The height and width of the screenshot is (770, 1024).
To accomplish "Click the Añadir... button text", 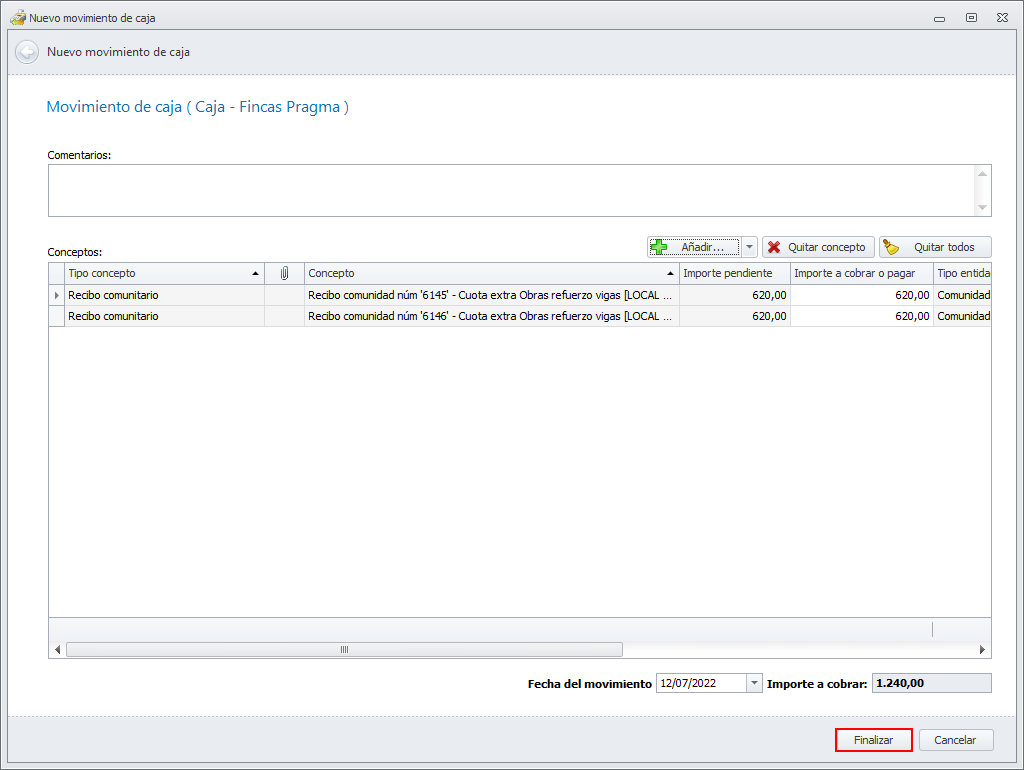I will pos(702,247).
